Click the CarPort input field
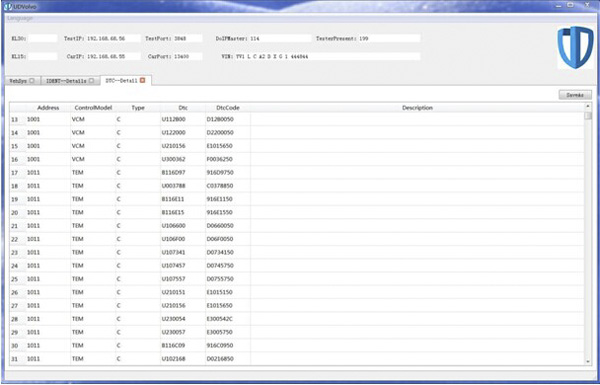Viewport: 600px width, 385px height. coord(188,56)
